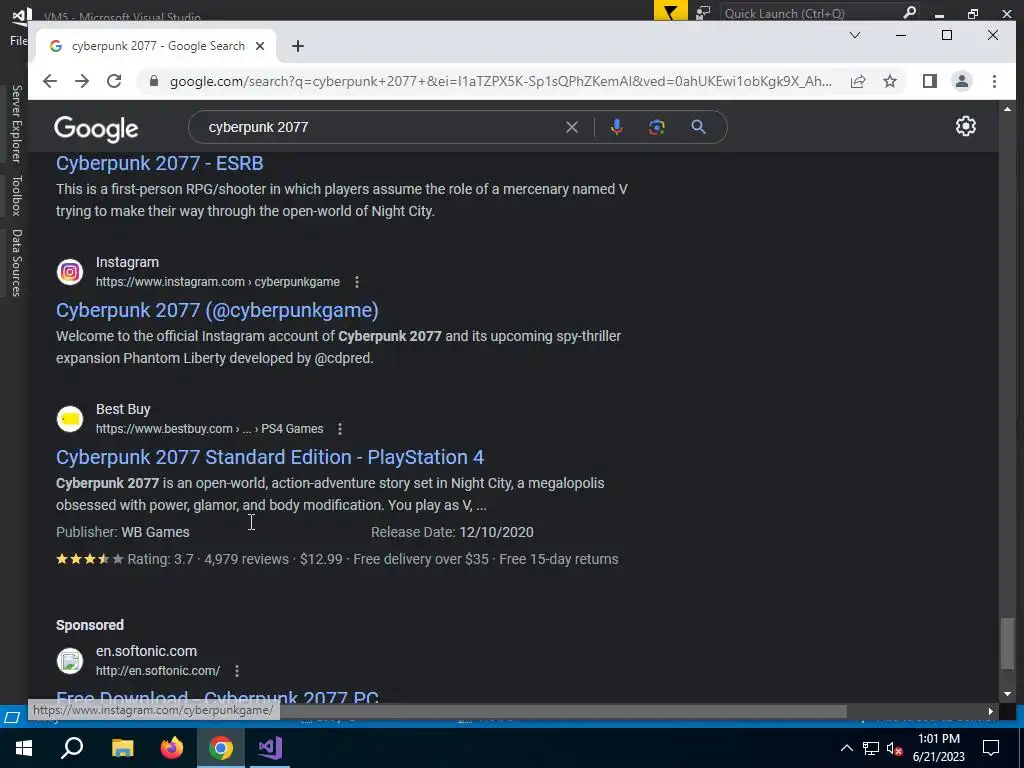Screen dimensions: 1024x768
Task: Click the Softonic favicon in sponsored result
Action: [x=70, y=660]
